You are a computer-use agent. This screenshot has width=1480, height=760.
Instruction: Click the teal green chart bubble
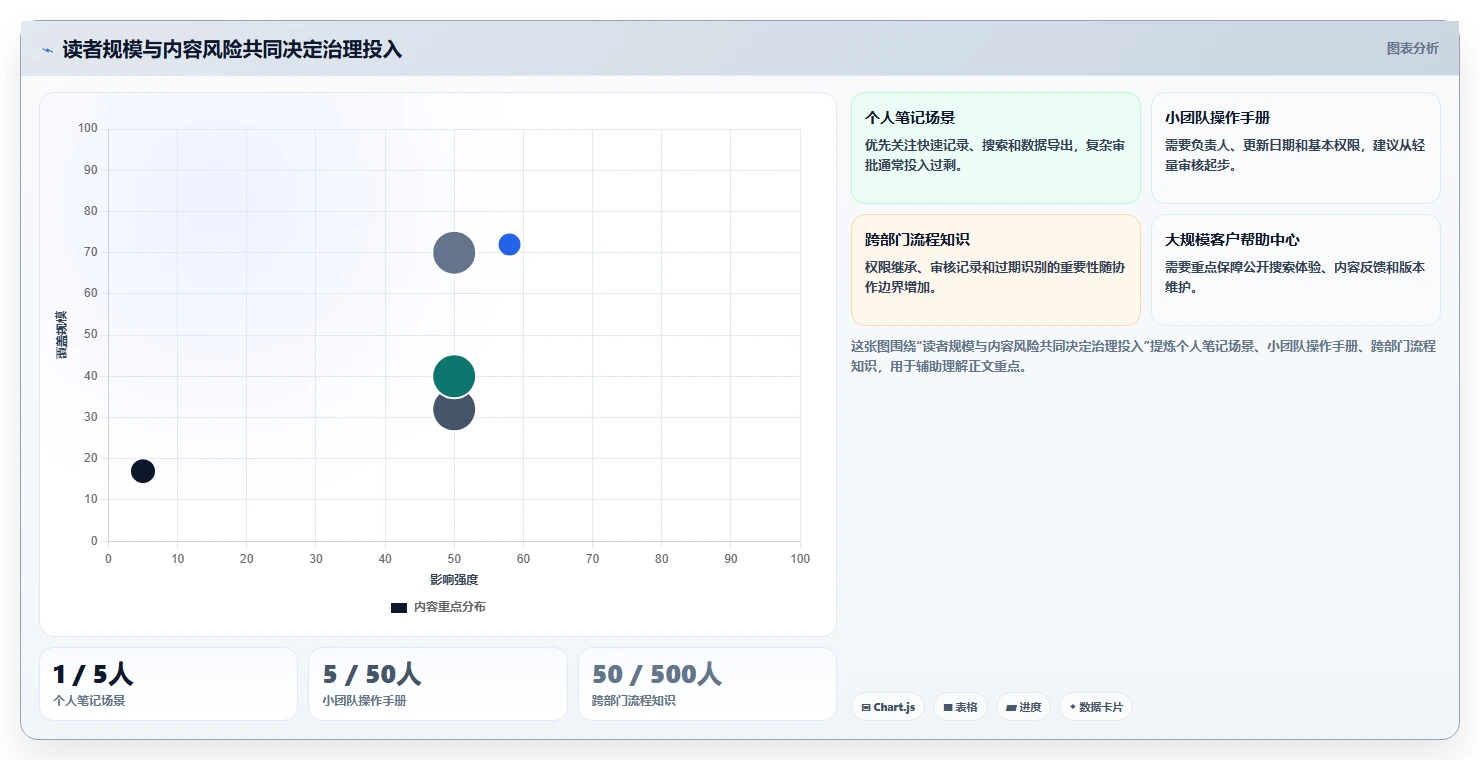(454, 376)
